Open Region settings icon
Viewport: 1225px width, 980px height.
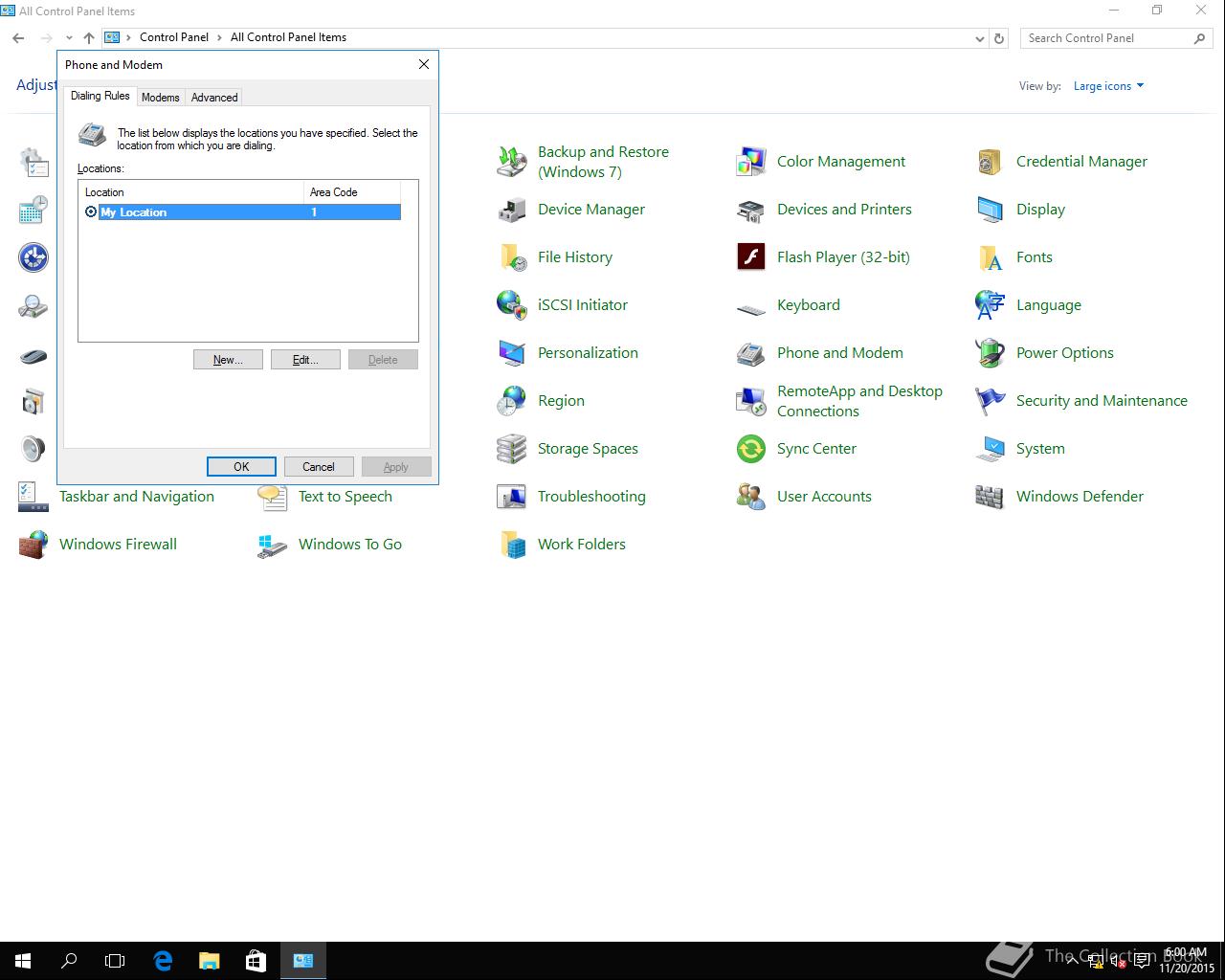tap(512, 401)
